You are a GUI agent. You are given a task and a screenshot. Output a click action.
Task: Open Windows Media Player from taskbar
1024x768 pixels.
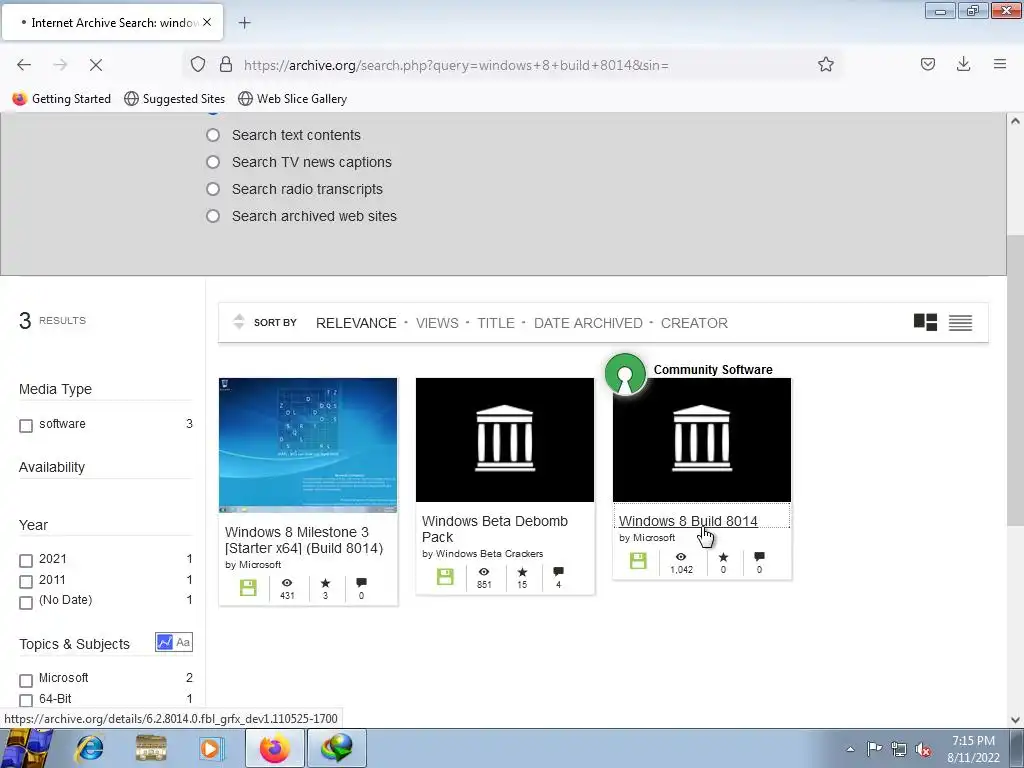point(210,748)
